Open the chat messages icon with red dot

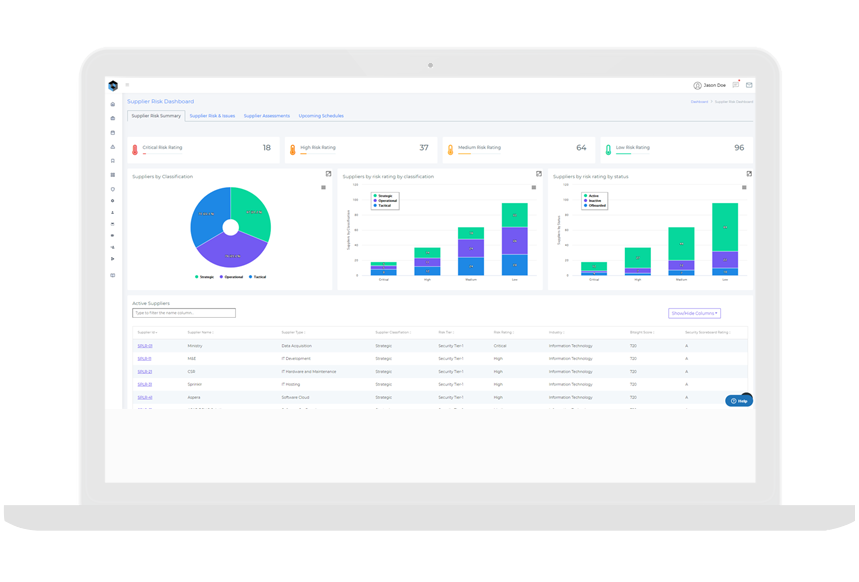(x=736, y=85)
